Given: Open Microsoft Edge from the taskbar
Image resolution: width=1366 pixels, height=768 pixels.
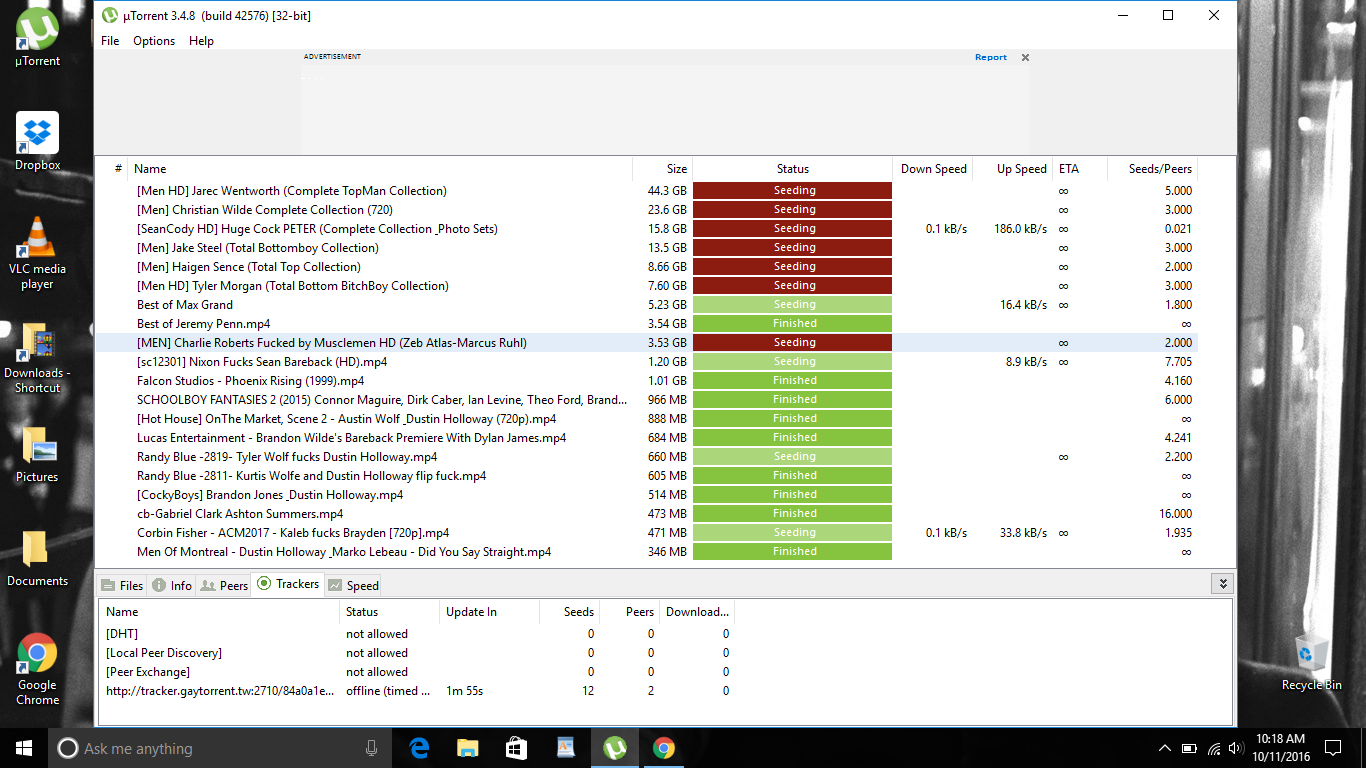Looking at the screenshot, I should [419, 748].
